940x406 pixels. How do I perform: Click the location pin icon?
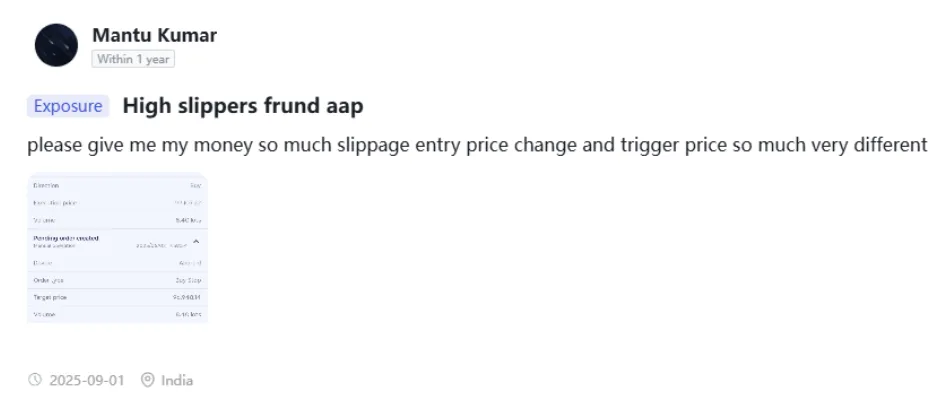147,380
